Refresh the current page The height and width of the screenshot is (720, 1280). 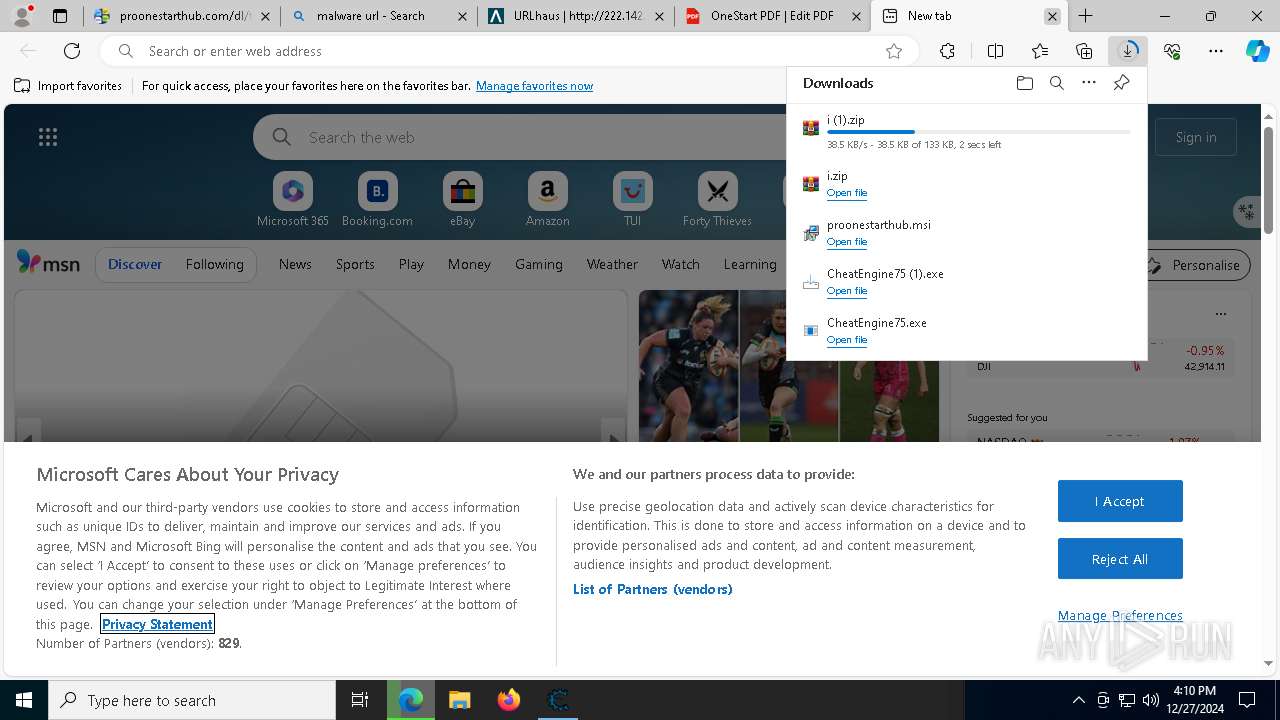(72, 51)
